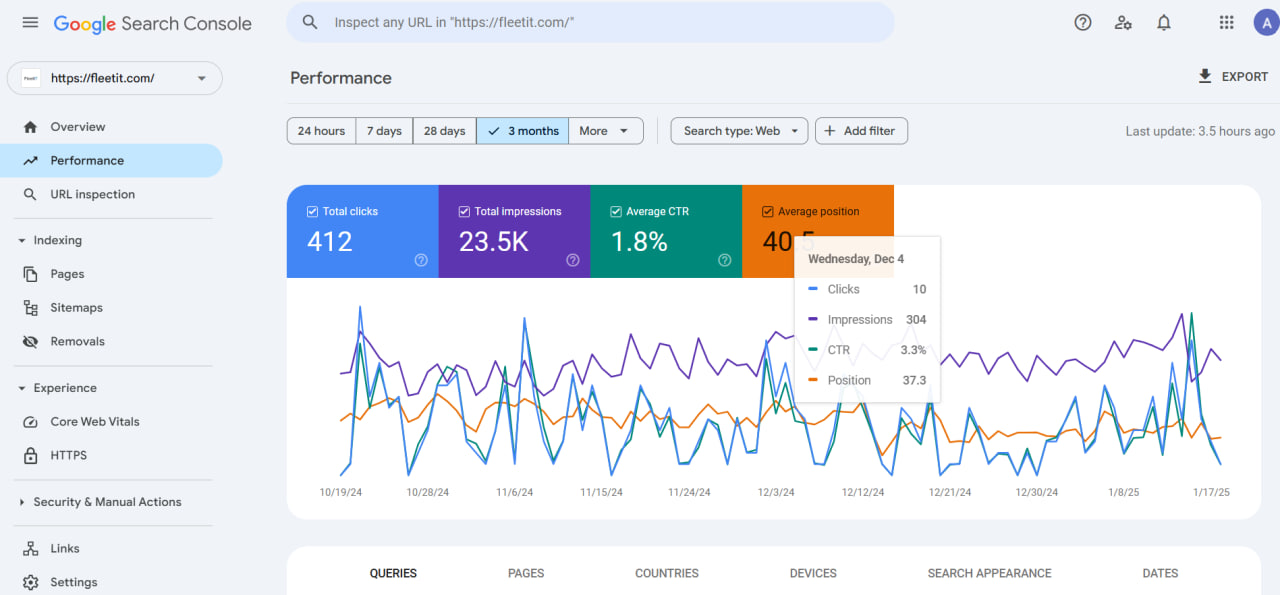Click the Removals crossed-eye icon
This screenshot has height=595, width=1280.
pos(30,342)
